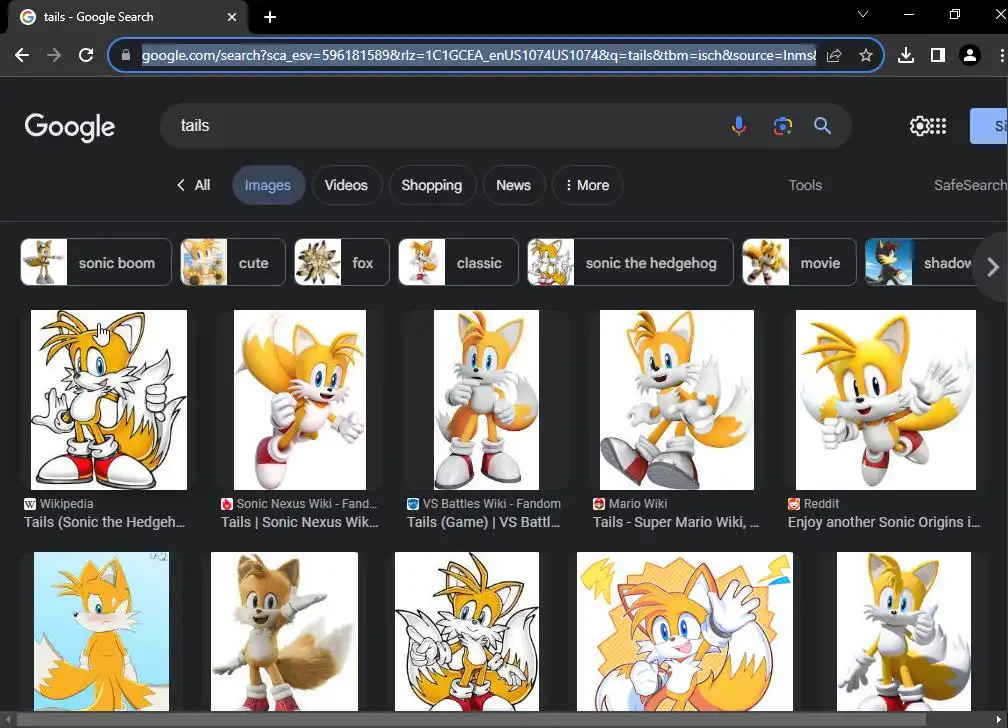1008x728 pixels.
Task: Filter by the 'classic' chip
Action: 458,262
